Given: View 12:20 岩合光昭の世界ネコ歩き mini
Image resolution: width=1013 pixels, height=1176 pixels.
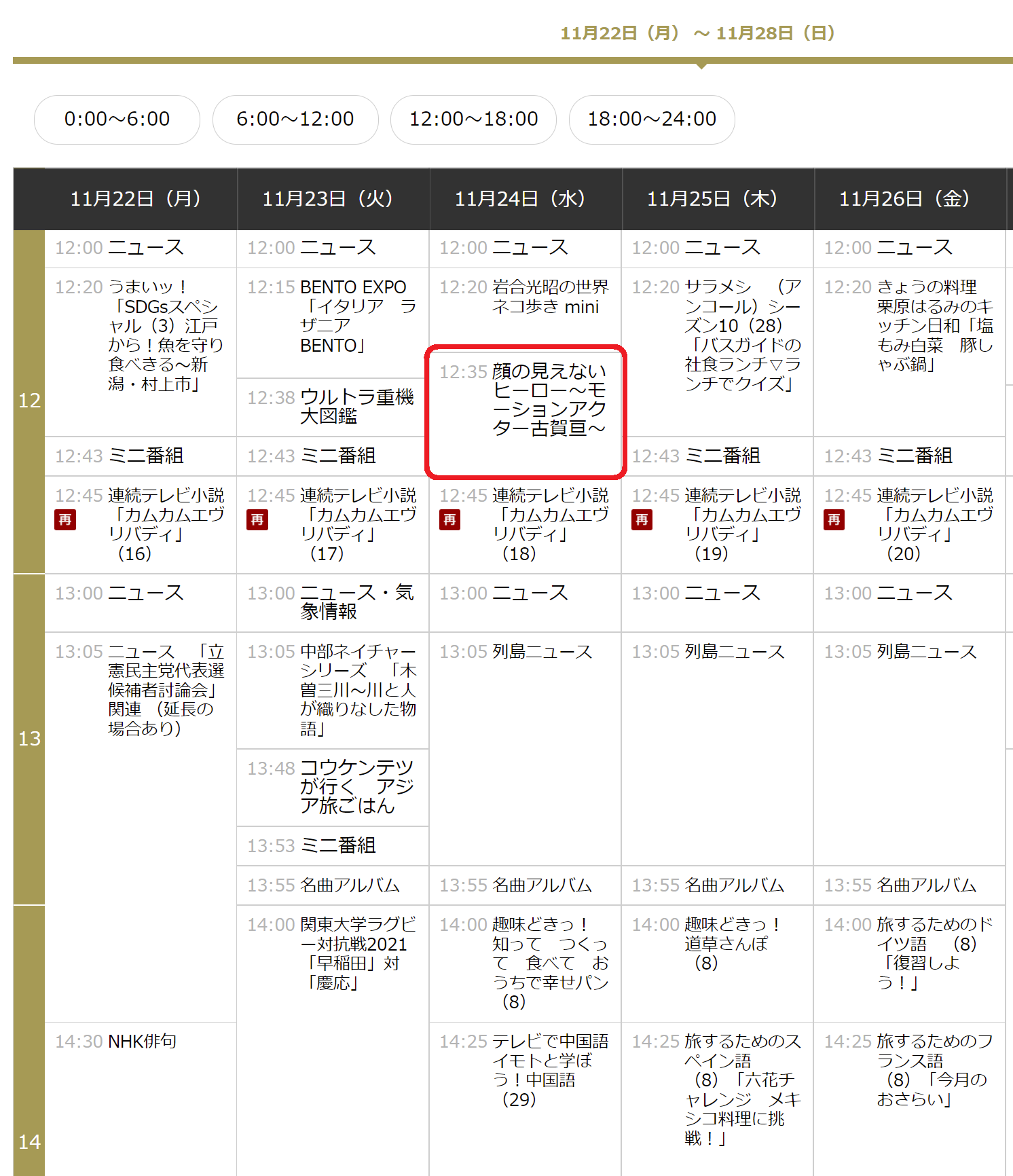Looking at the screenshot, I should 550,297.
